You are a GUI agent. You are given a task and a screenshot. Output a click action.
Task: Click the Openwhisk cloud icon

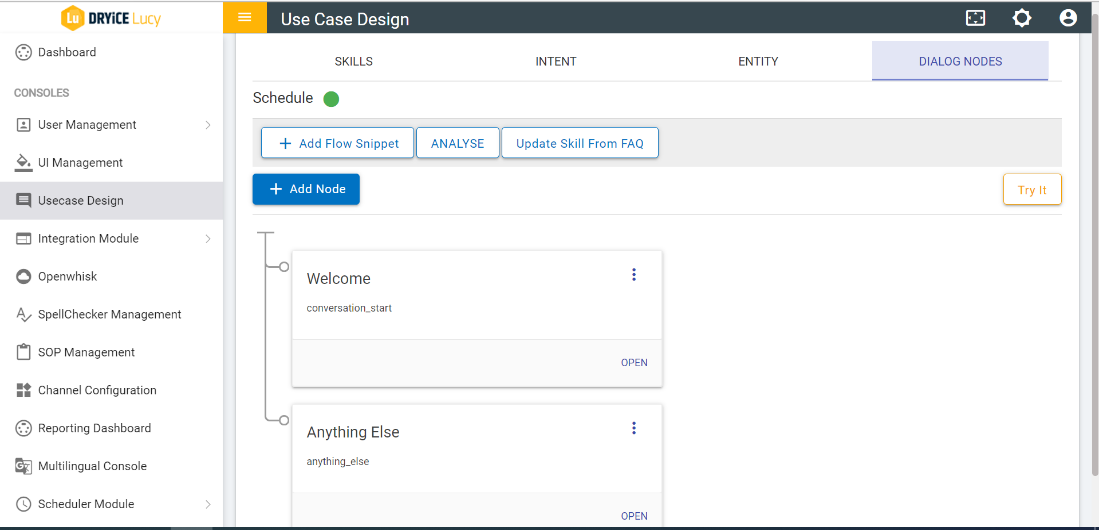click(24, 276)
